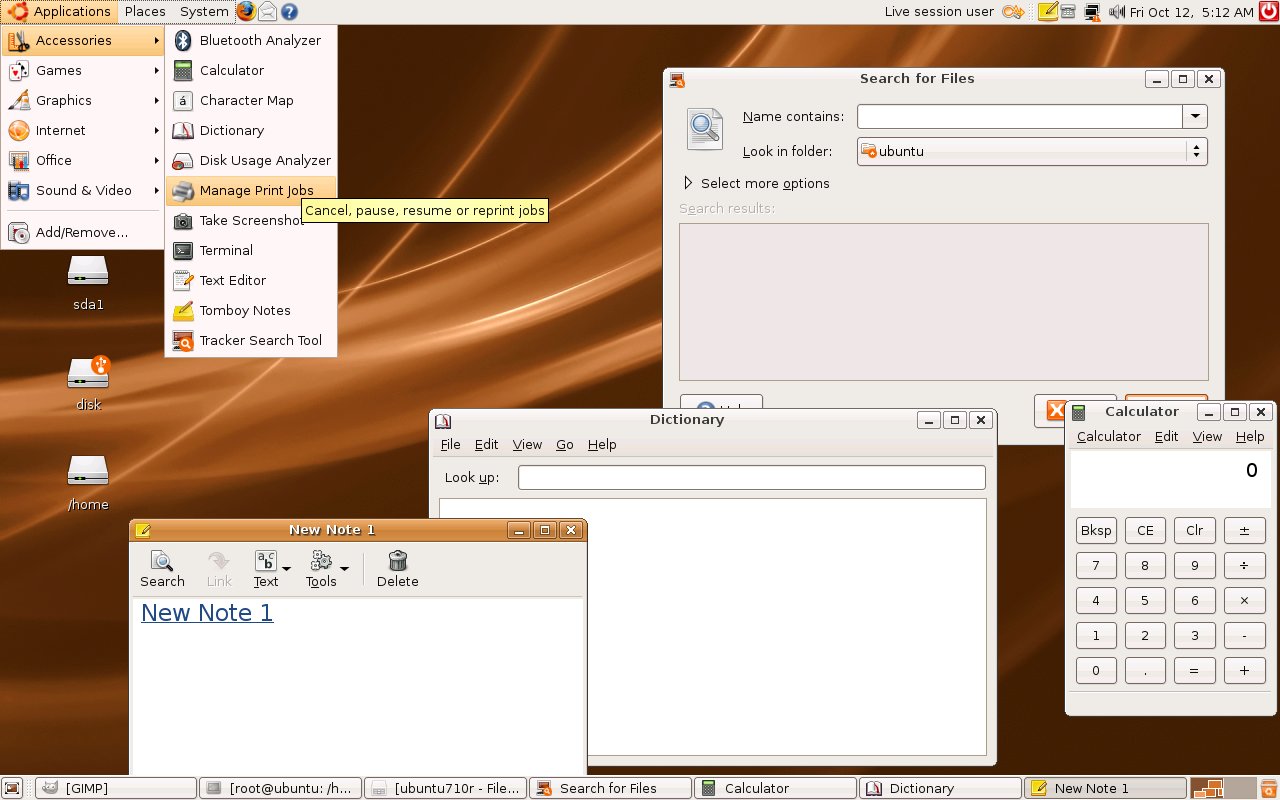Expand the Office submenu
Image resolution: width=1280 pixels, height=800 pixels.
[x=84, y=160]
